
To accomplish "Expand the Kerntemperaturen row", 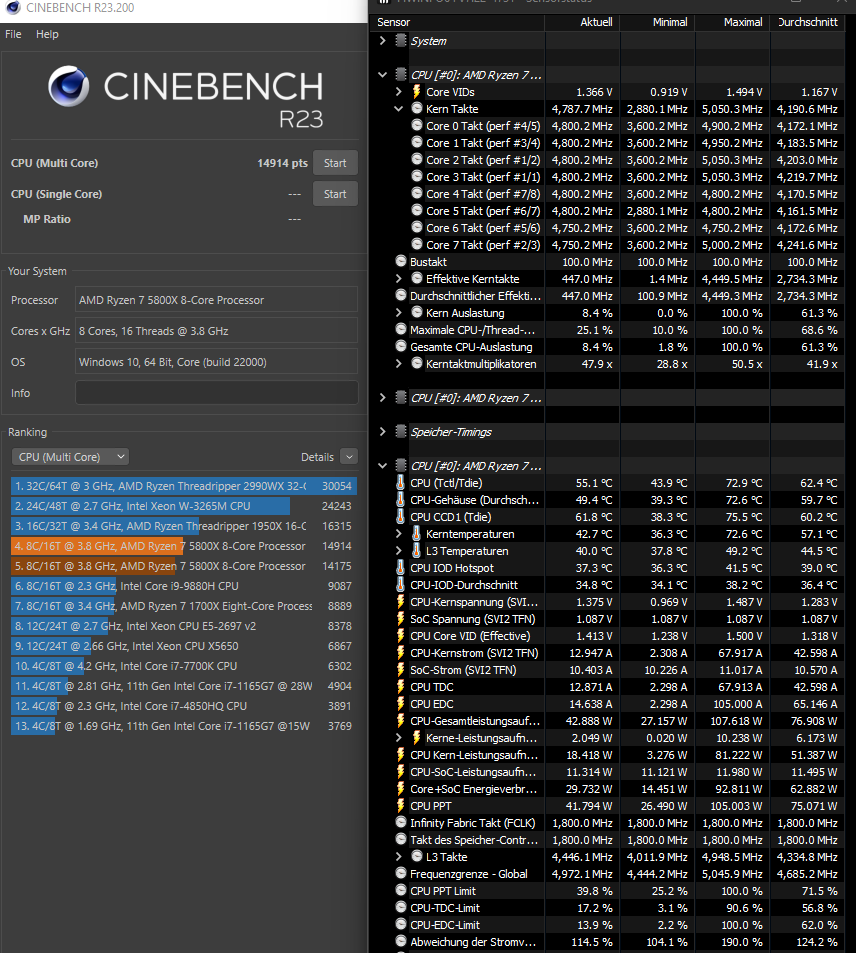I will click(399, 534).
